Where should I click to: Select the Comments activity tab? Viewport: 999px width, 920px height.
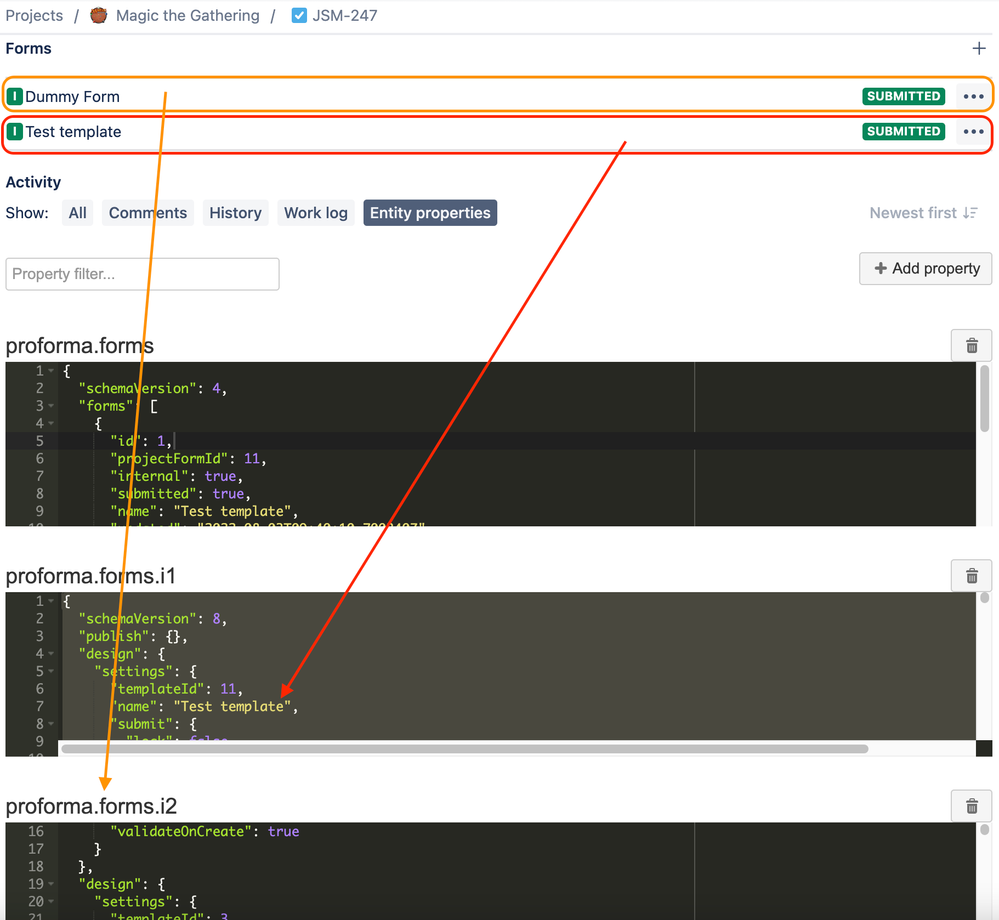pos(148,213)
